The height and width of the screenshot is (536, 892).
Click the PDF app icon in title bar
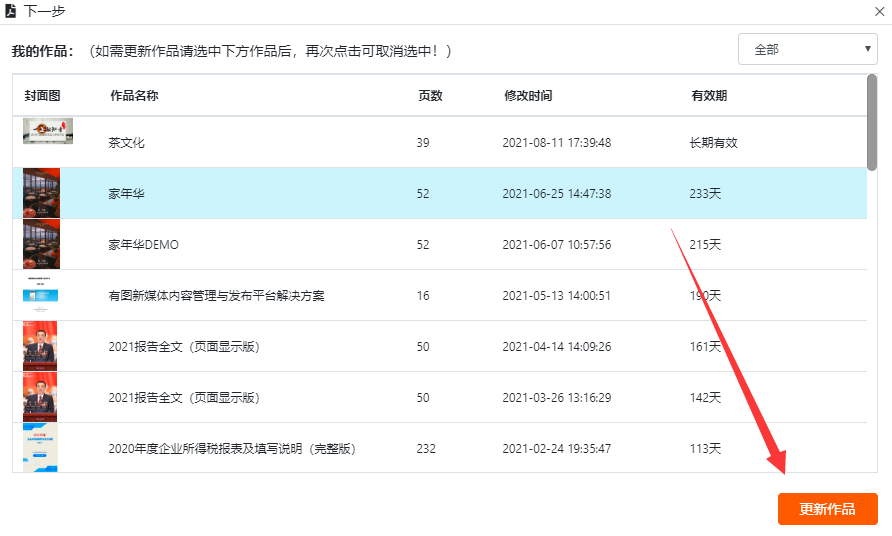click(x=11, y=11)
